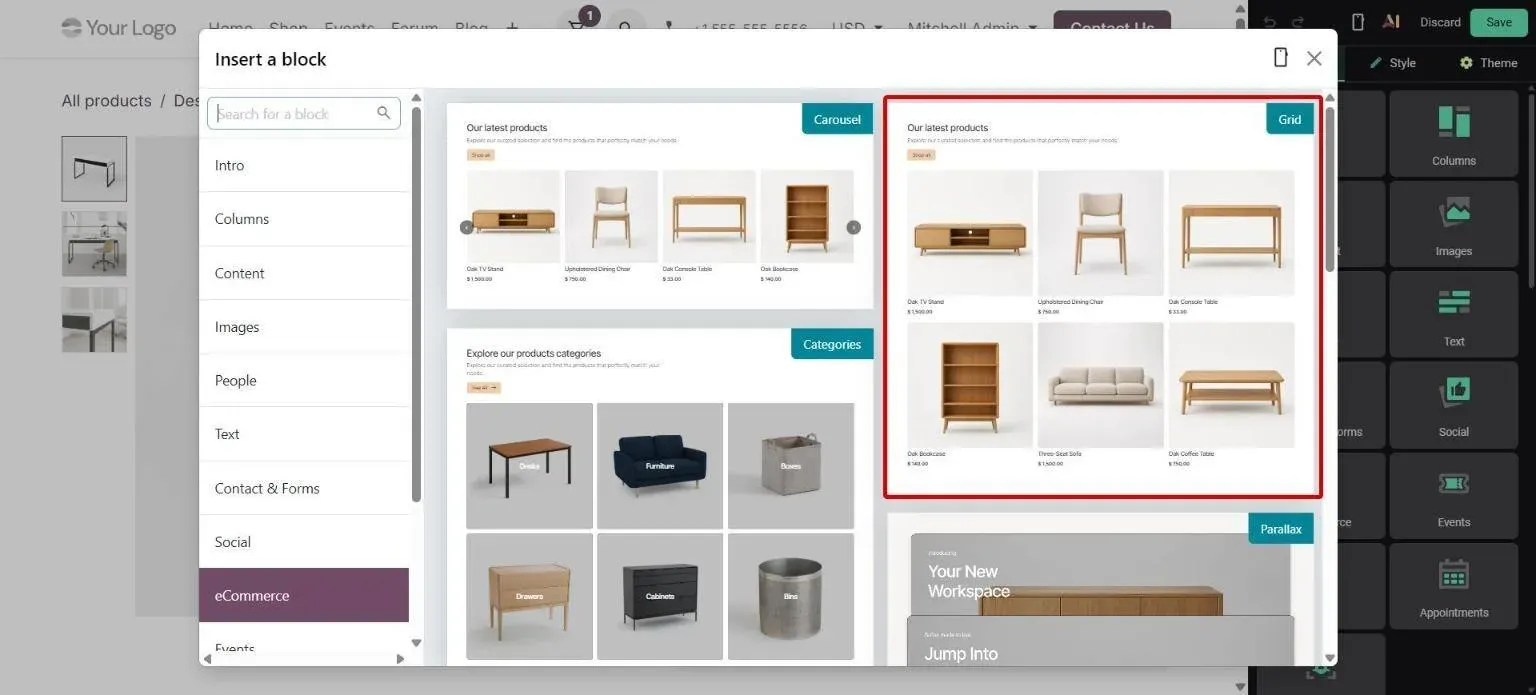The height and width of the screenshot is (695, 1536).
Task: Click the Desks tile in Categories preview
Action: [529, 466]
